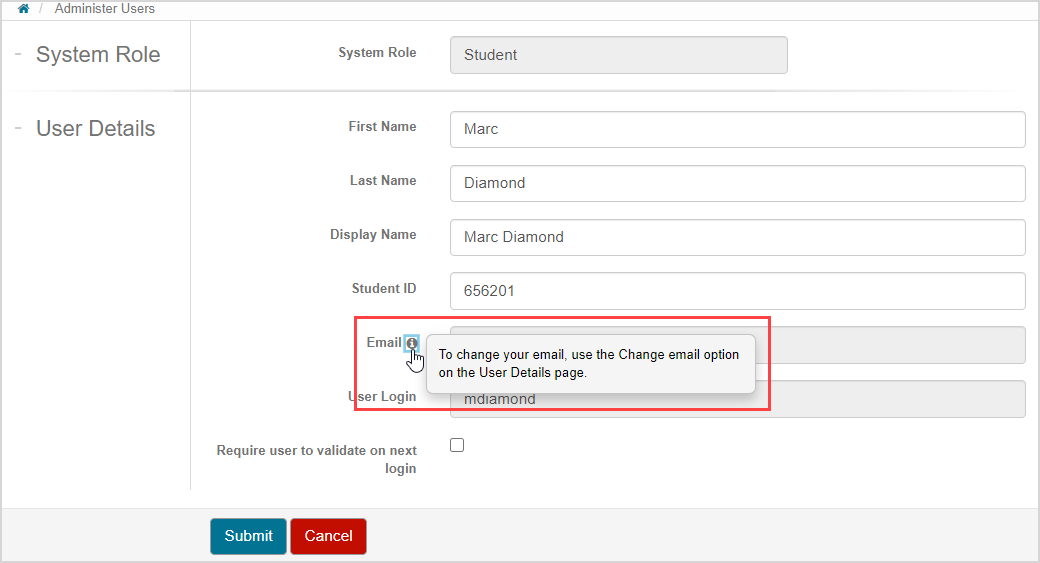Image resolution: width=1040 pixels, height=563 pixels.
Task: Click the Require user to validate label
Action: [317, 459]
